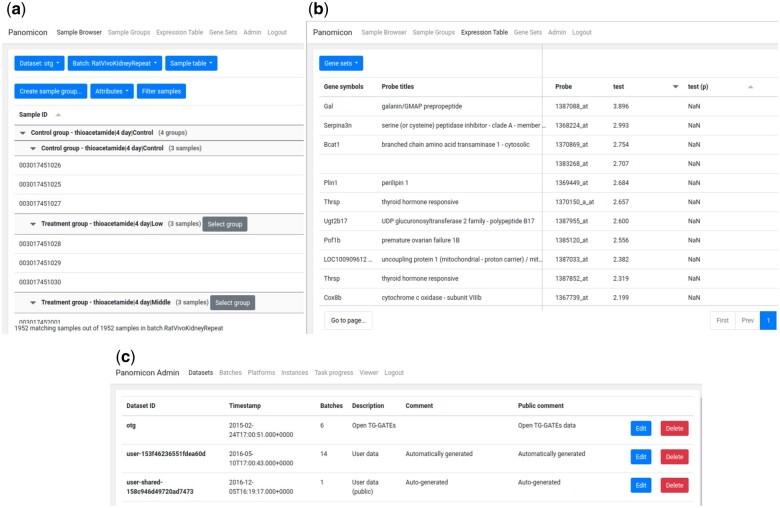780x508 pixels.
Task: Click gene symbol Serpina3n
Action: coord(337,125)
